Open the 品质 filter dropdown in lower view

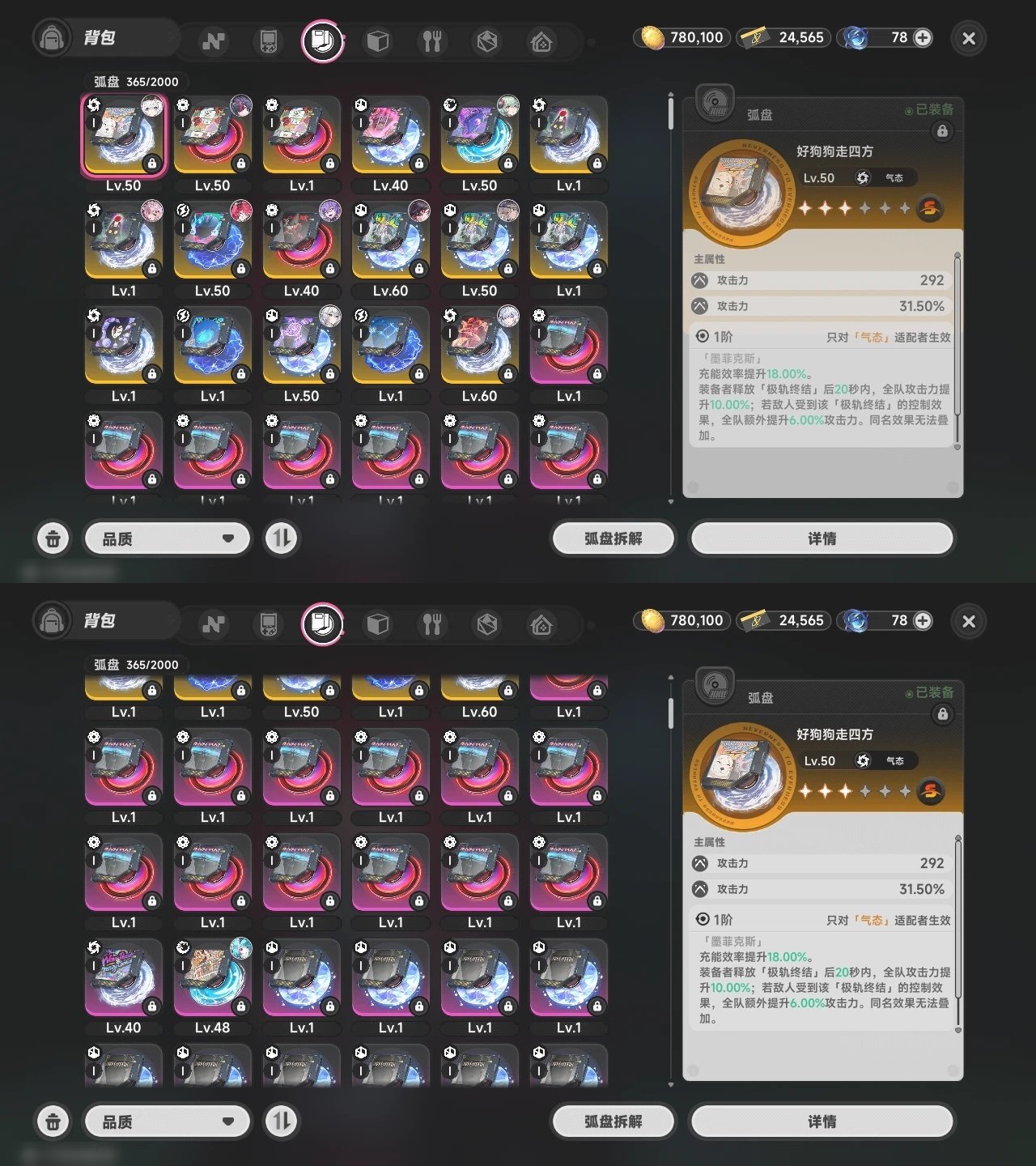[167, 1121]
